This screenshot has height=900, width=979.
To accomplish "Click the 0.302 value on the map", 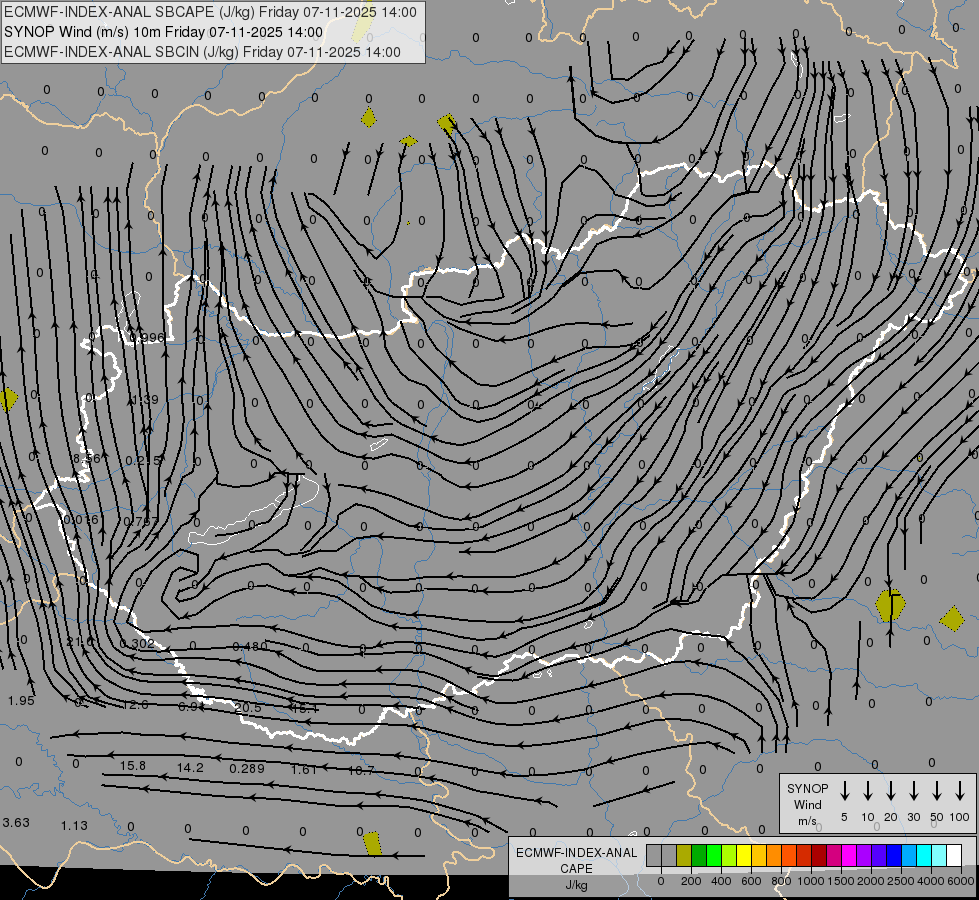I will [x=137, y=643].
